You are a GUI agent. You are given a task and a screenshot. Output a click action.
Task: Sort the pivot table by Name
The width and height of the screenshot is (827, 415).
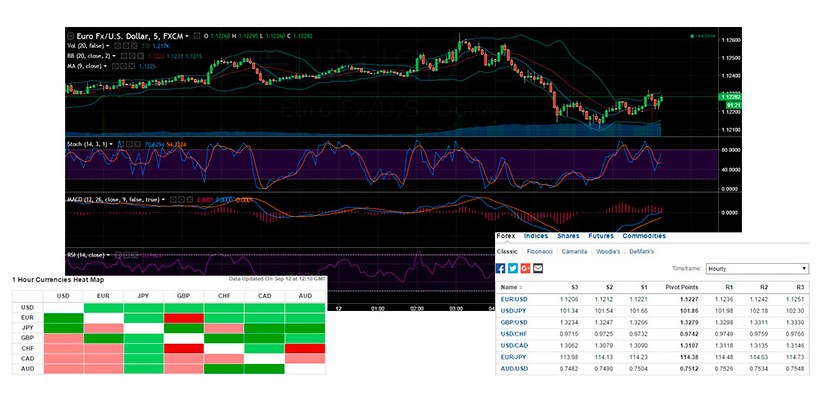point(511,287)
